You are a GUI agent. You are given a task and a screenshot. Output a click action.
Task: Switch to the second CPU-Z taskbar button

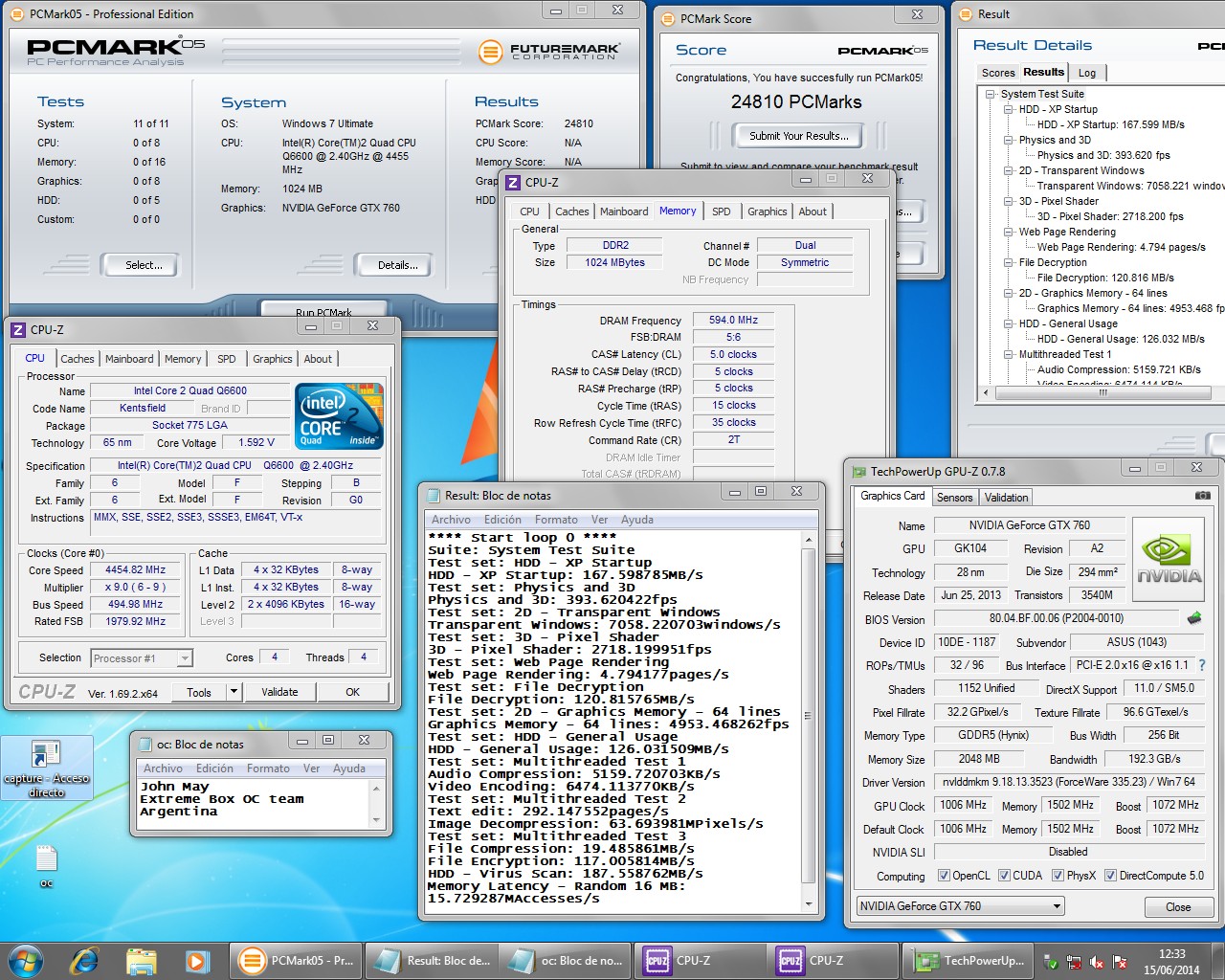pos(833,960)
